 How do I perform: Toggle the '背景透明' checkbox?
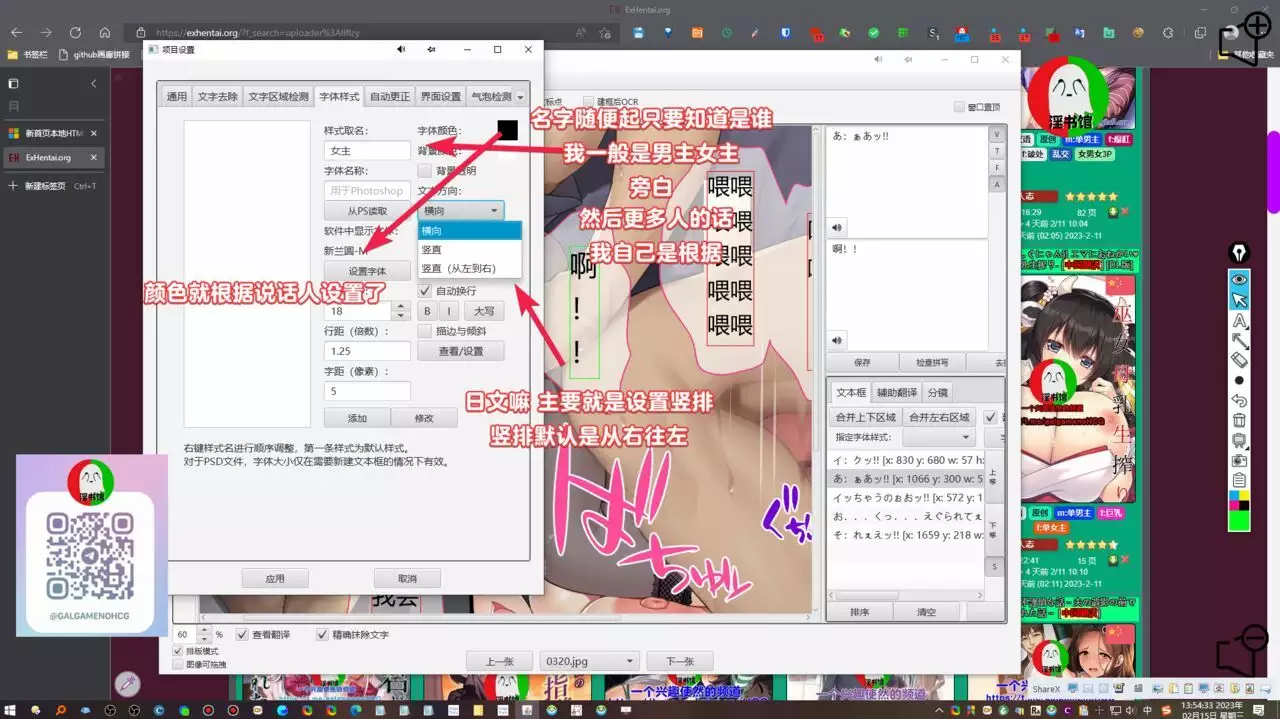[x=425, y=171]
